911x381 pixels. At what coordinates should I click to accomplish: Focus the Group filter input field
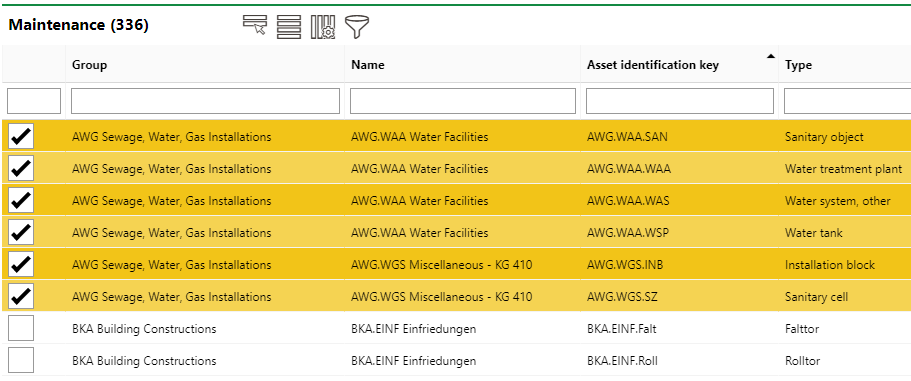point(205,101)
